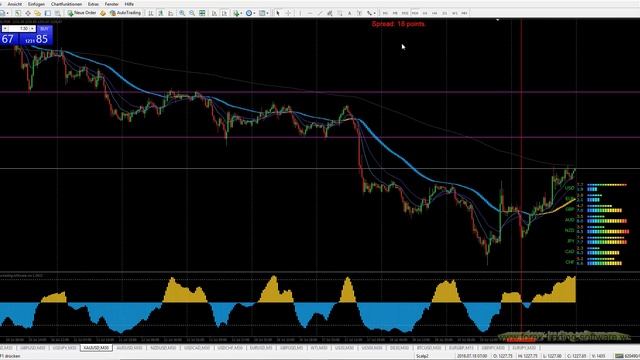The width and height of the screenshot is (640, 360).
Task: Open the Einfügen menu
Action: pos(36,4)
